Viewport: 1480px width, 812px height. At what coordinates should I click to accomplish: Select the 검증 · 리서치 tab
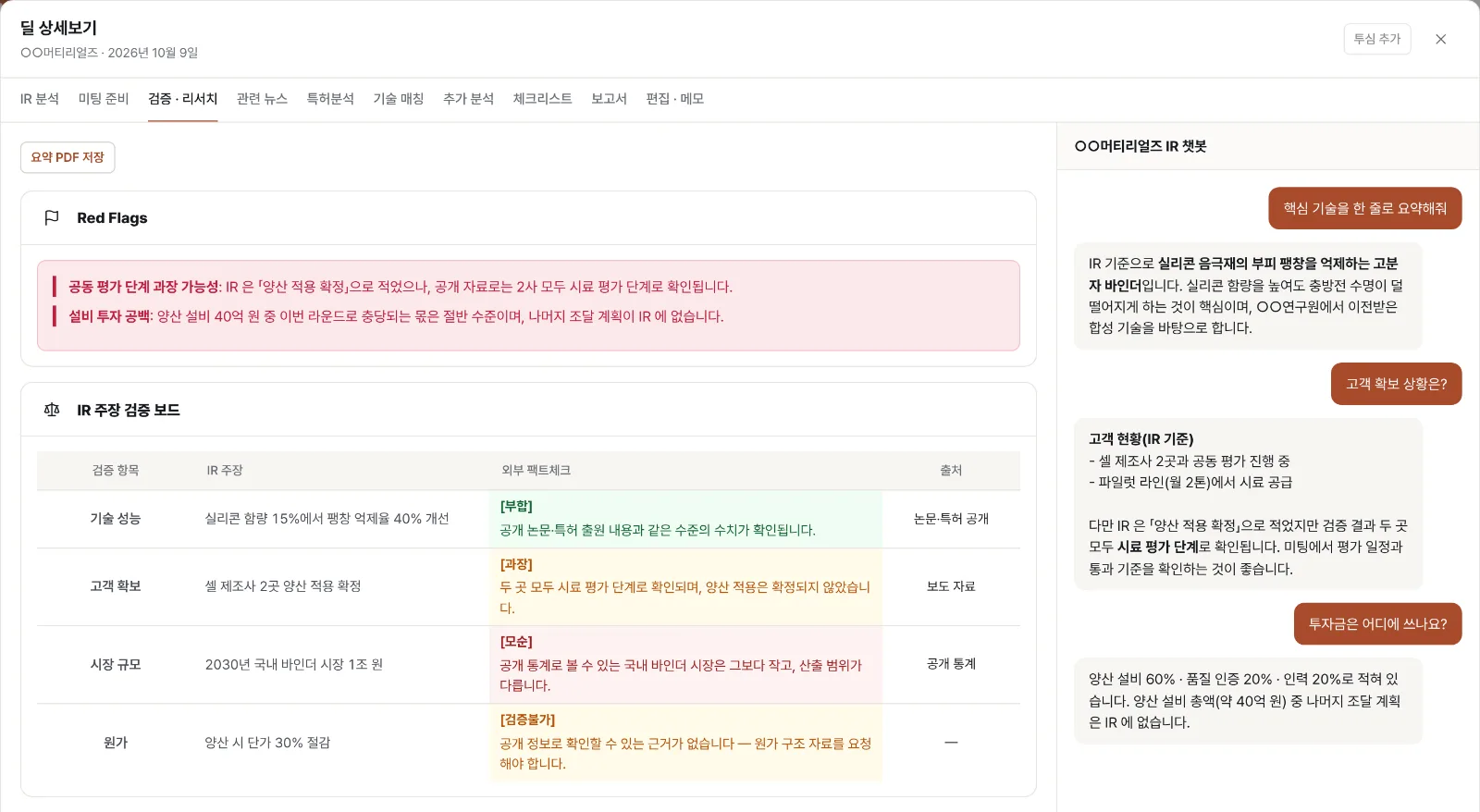click(183, 99)
